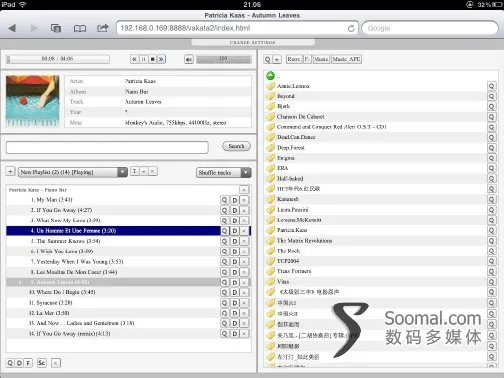Open the Bjork folder
The image size is (504, 378).
(x=284, y=106)
